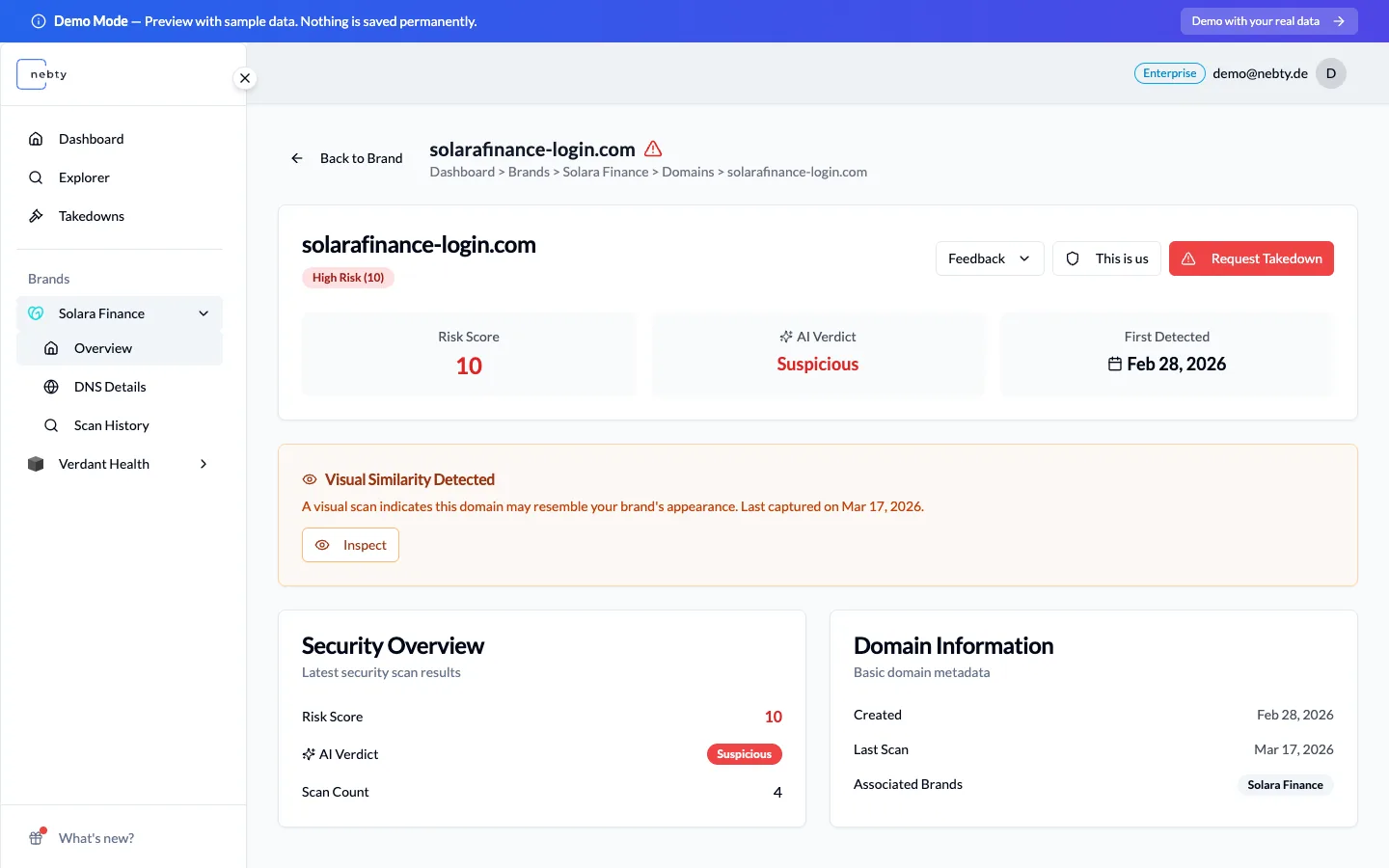Click the eye icon by Visual Similarity Detected

point(310,479)
